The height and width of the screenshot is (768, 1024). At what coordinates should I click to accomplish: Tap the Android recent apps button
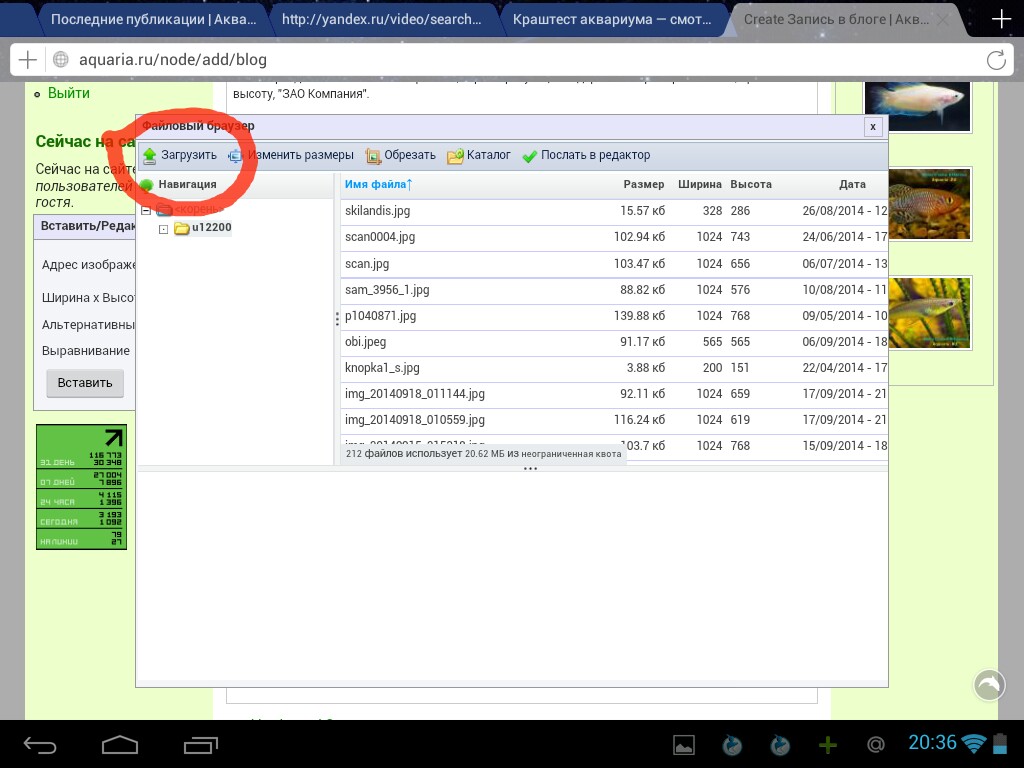(x=200, y=744)
